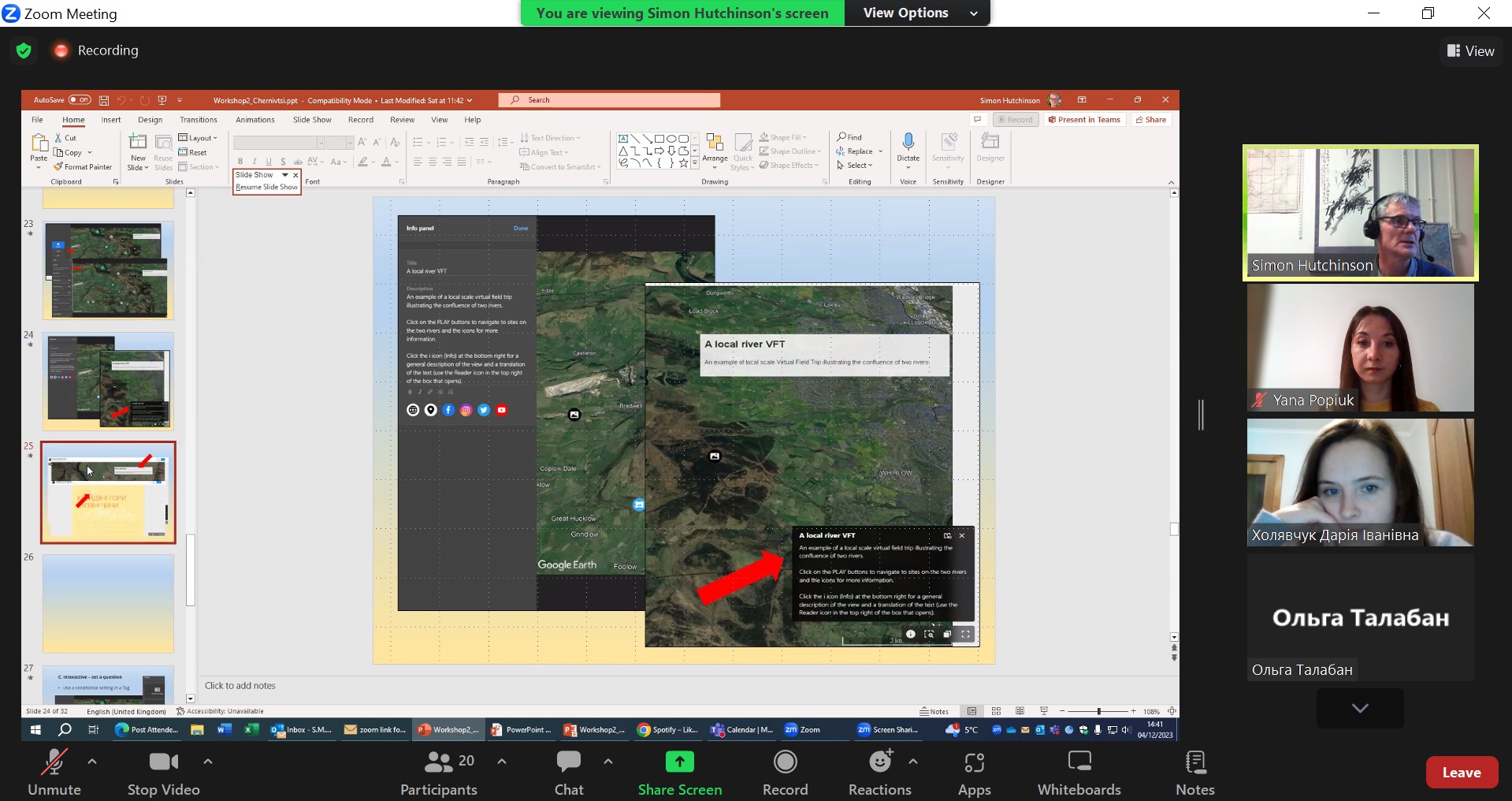Select the rectangle shape in shapes gallery
The height and width of the screenshot is (801, 1512).
(659, 139)
